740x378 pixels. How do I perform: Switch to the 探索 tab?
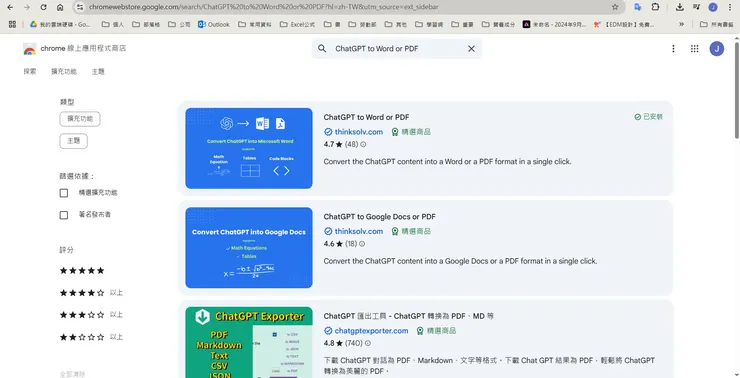pyautogui.click(x=30, y=71)
